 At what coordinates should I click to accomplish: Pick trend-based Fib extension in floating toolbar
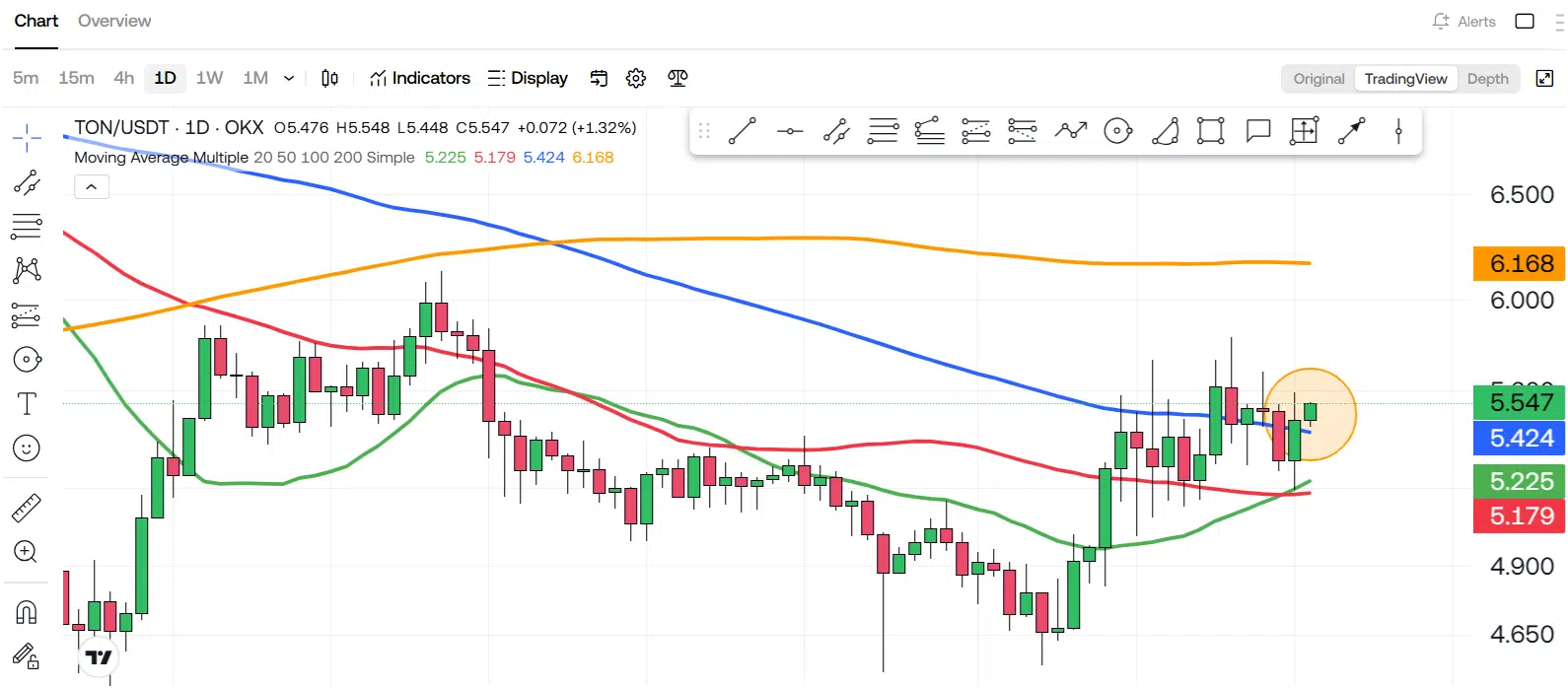click(x=929, y=131)
